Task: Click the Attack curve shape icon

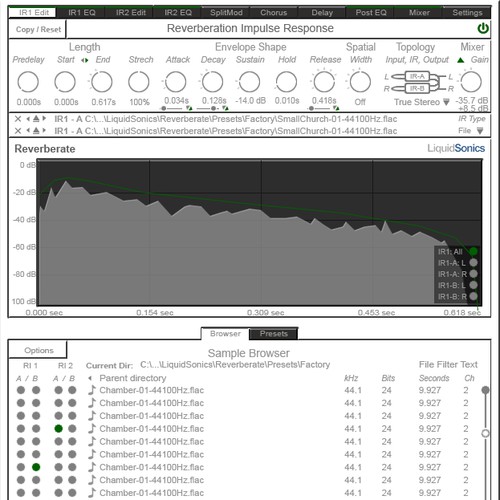Action: point(189,108)
